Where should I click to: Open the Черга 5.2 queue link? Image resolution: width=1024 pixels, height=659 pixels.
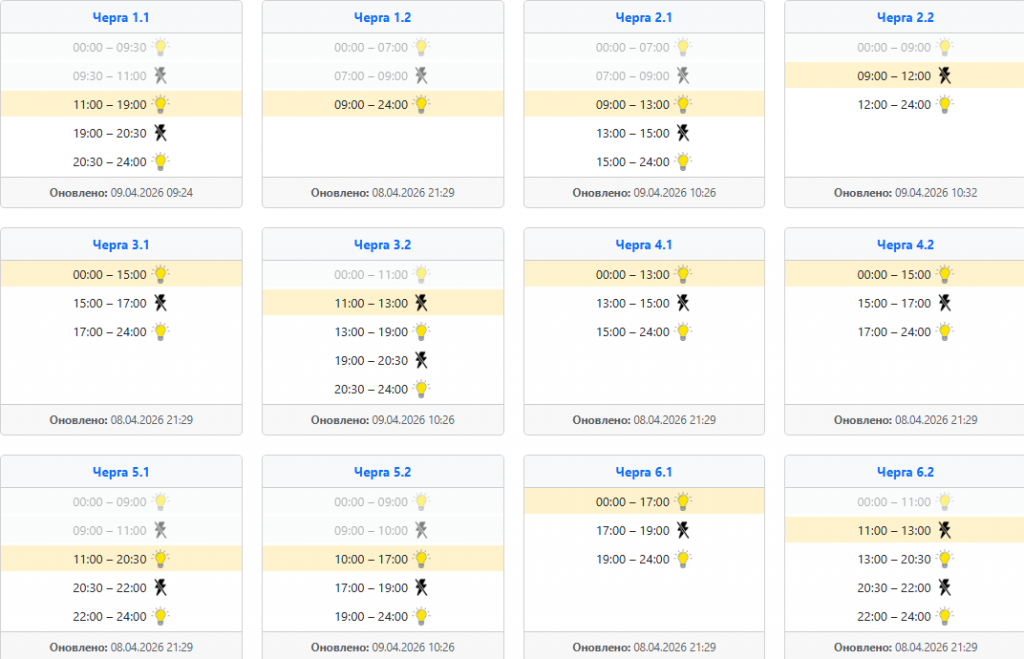tap(382, 472)
